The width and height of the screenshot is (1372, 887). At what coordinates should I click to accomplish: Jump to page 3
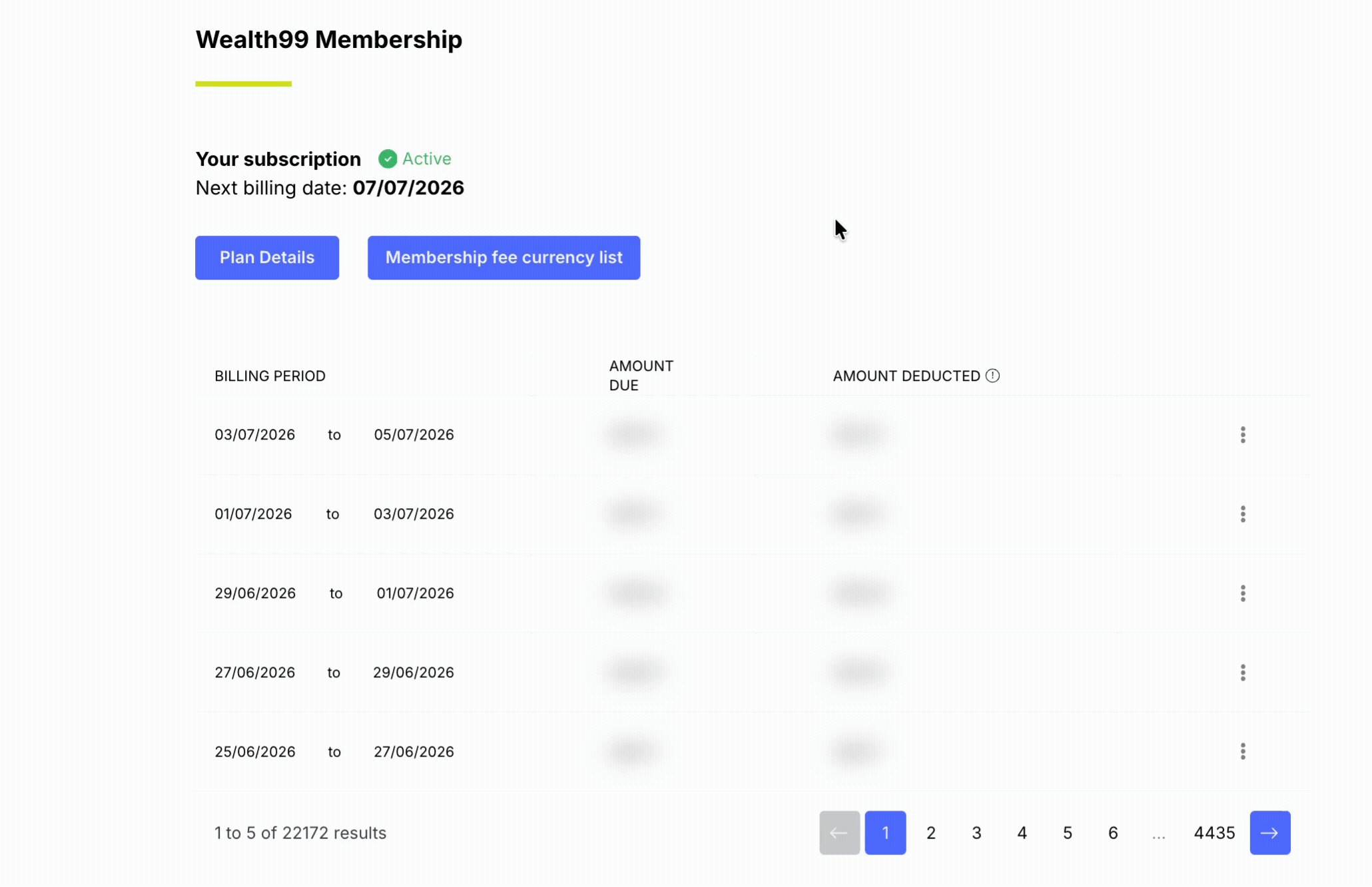[976, 833]
